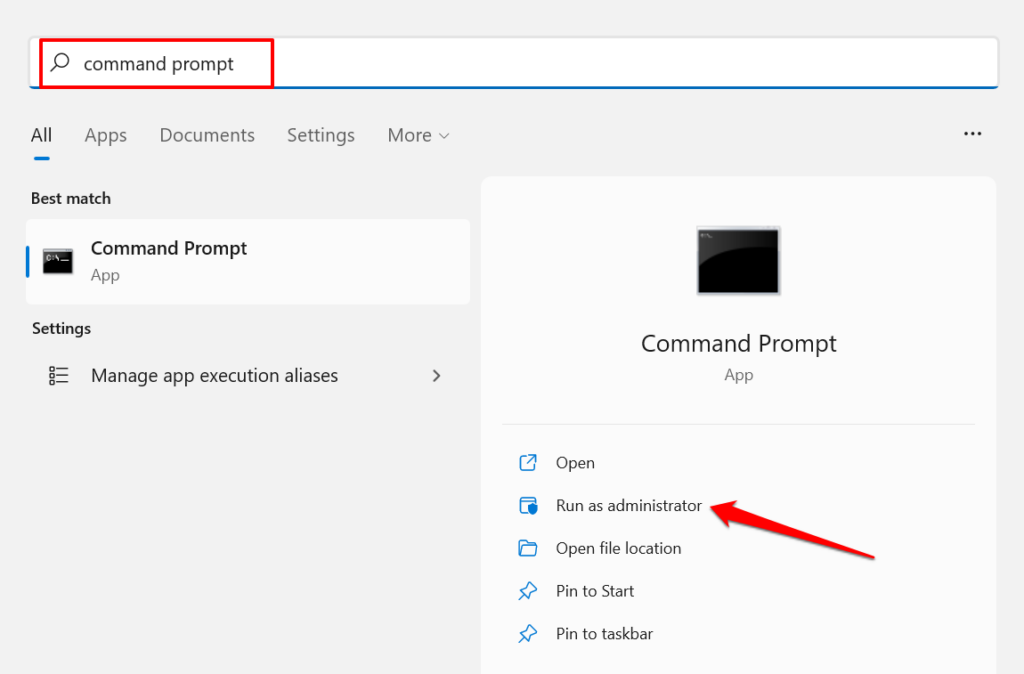Expand Manage app execution aliases chevron
This screenshot has height=674, width=1024.
tap(436, 376)
